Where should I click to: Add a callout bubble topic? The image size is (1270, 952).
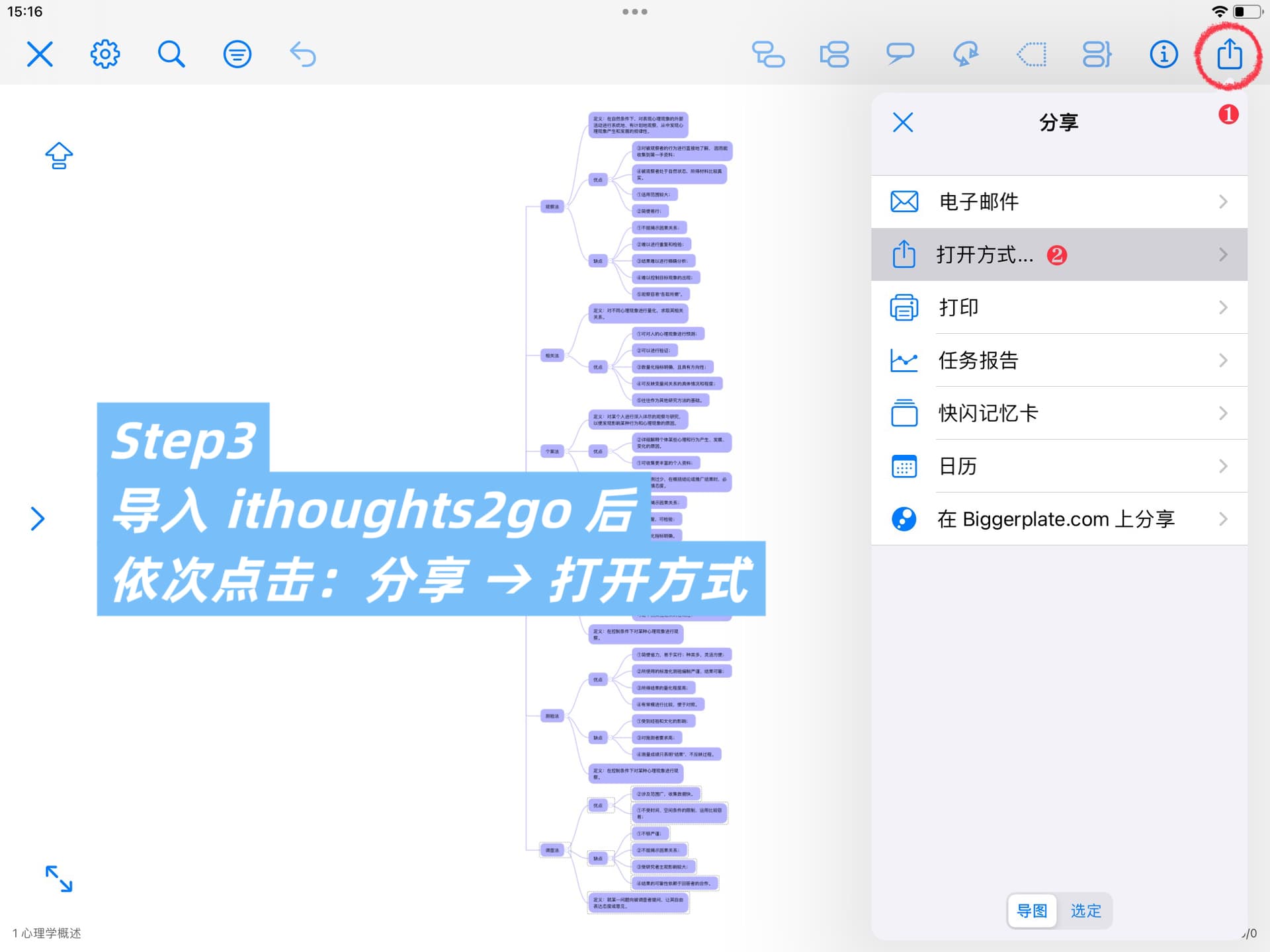click(x=900, y=54)
